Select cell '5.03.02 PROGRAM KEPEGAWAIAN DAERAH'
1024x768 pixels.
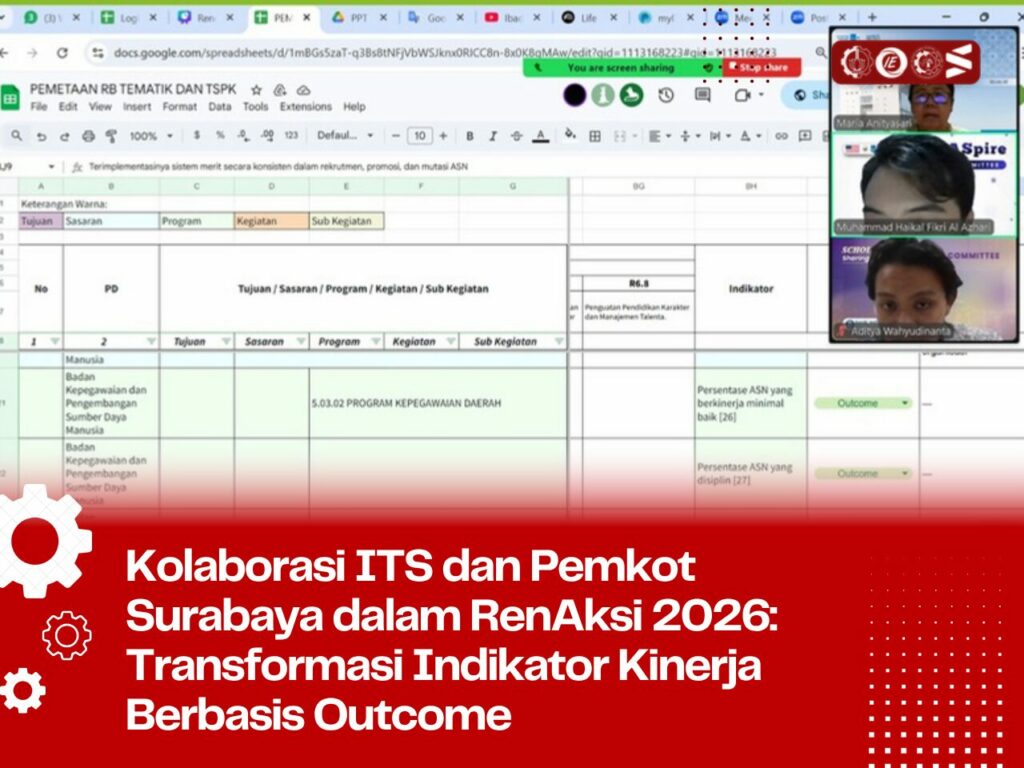tap(438, 403)
